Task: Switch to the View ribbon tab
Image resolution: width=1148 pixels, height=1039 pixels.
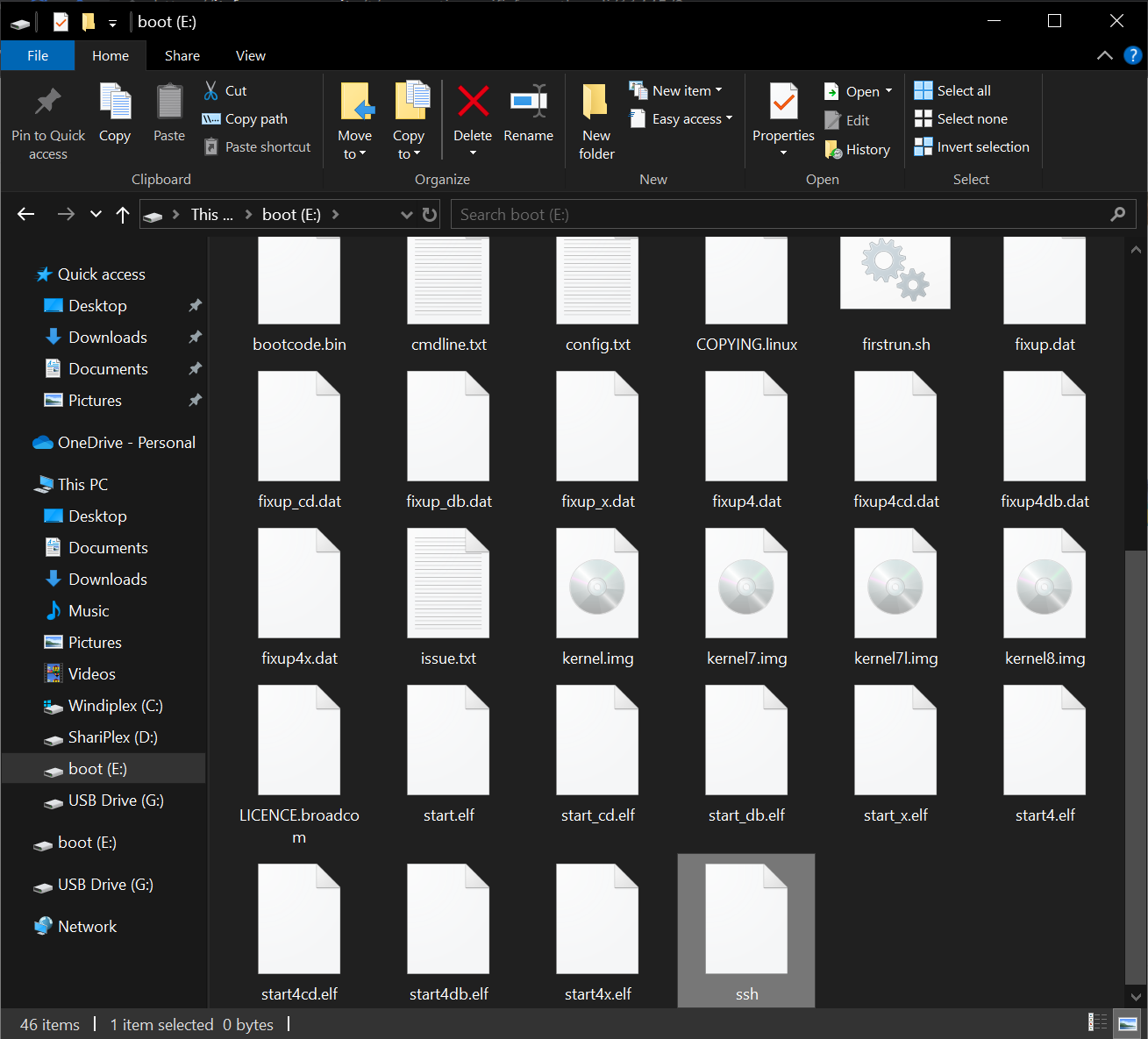Action: [x=250, y=55]
